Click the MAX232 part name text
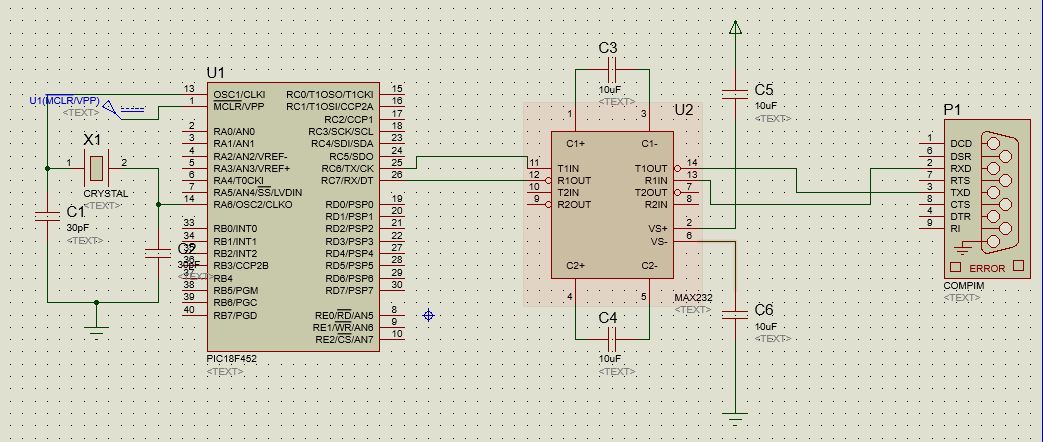The height and width of the screenshot is (442, 1043). coord(693,298)
